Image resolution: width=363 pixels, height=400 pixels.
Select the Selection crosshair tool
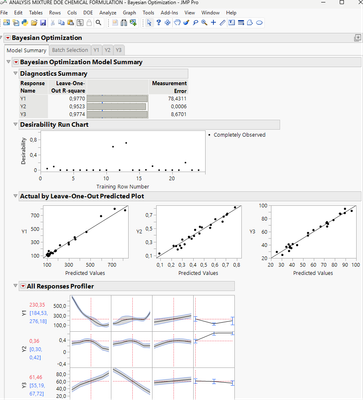[x=168, y=23]
